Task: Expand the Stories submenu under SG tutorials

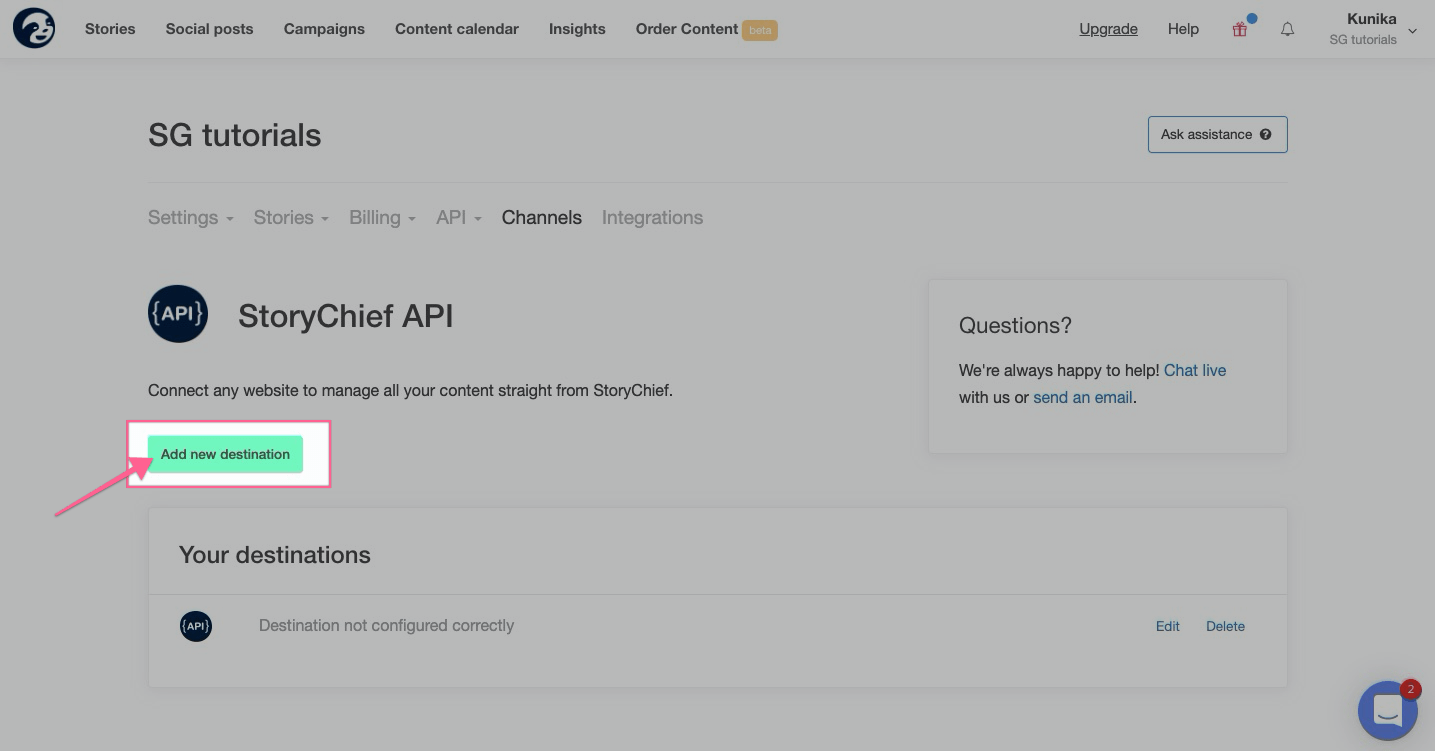Action: coord(291,217)
